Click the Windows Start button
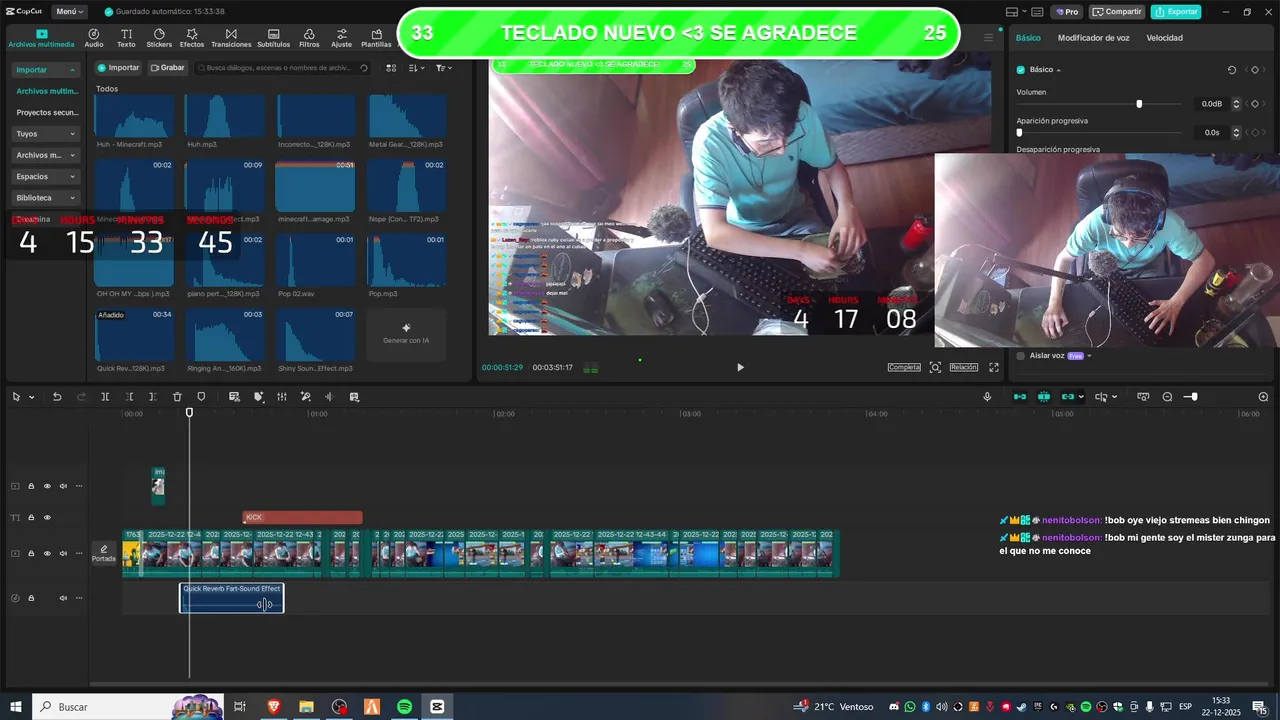 pos(16,707)
